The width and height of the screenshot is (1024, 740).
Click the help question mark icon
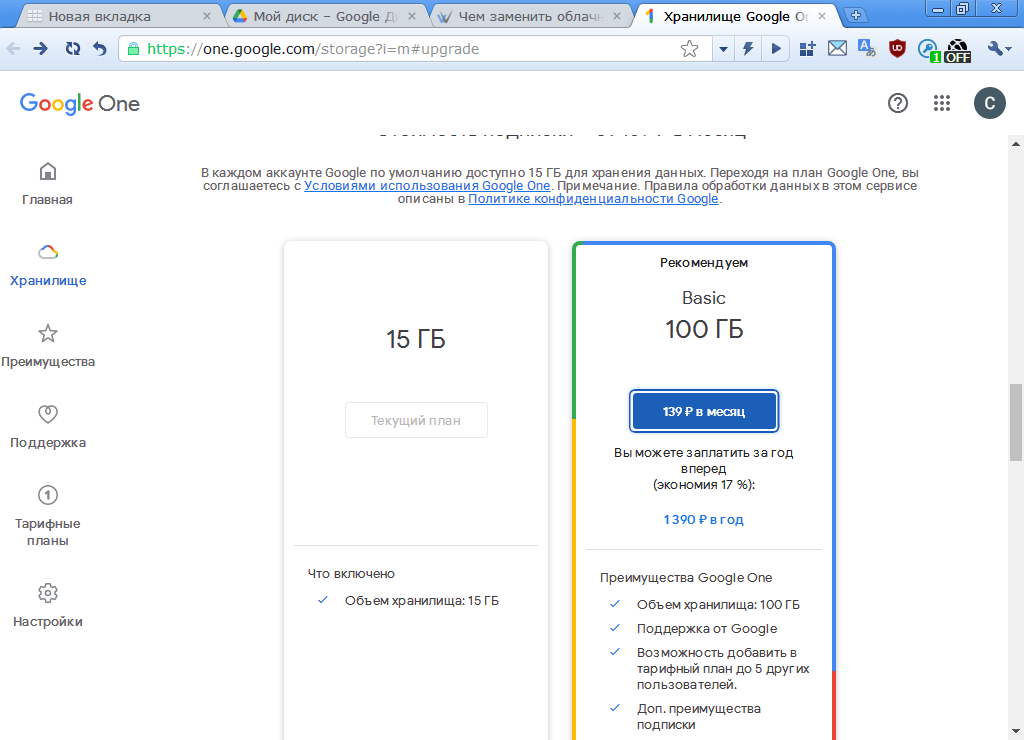pos(898,103)
